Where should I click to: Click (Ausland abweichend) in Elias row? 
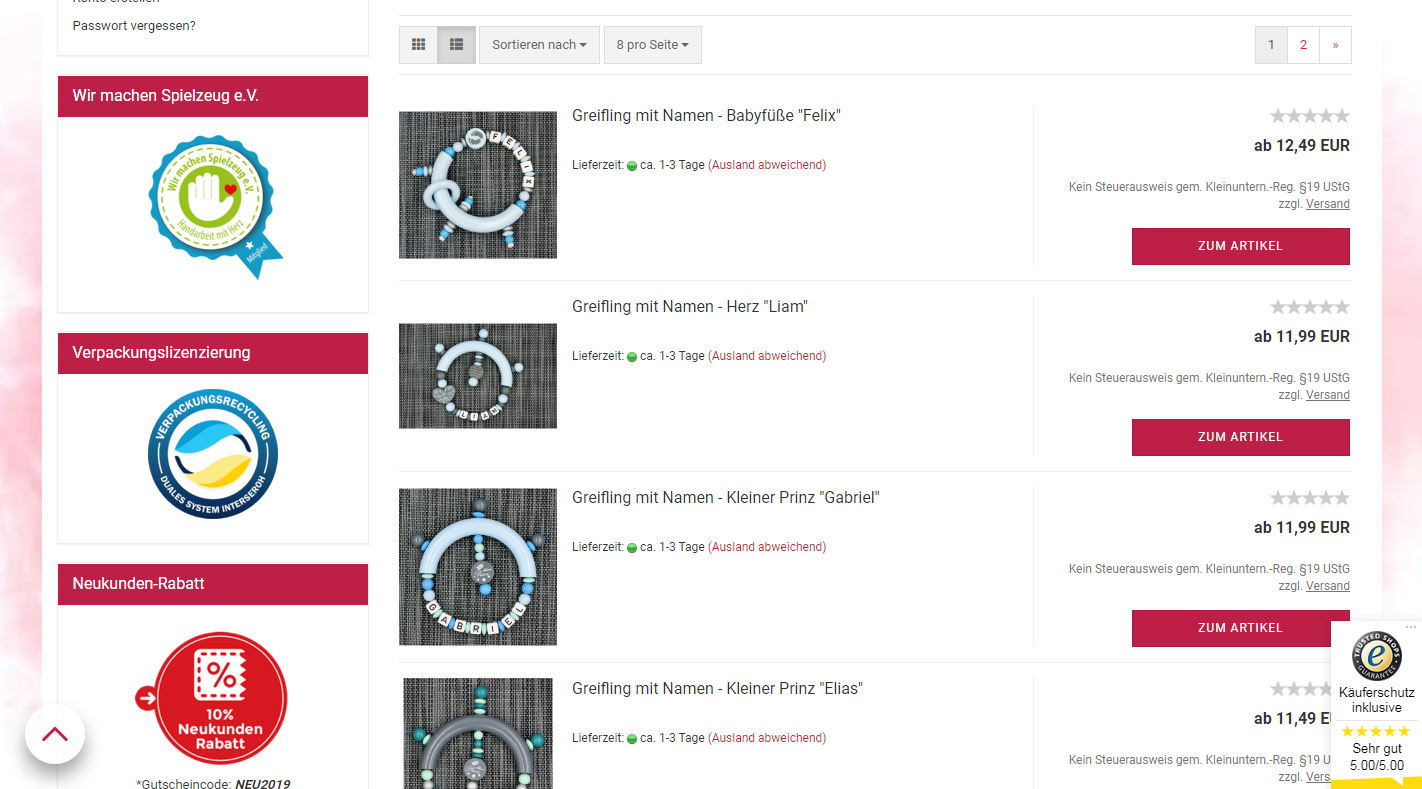click(x=767, y=738)
